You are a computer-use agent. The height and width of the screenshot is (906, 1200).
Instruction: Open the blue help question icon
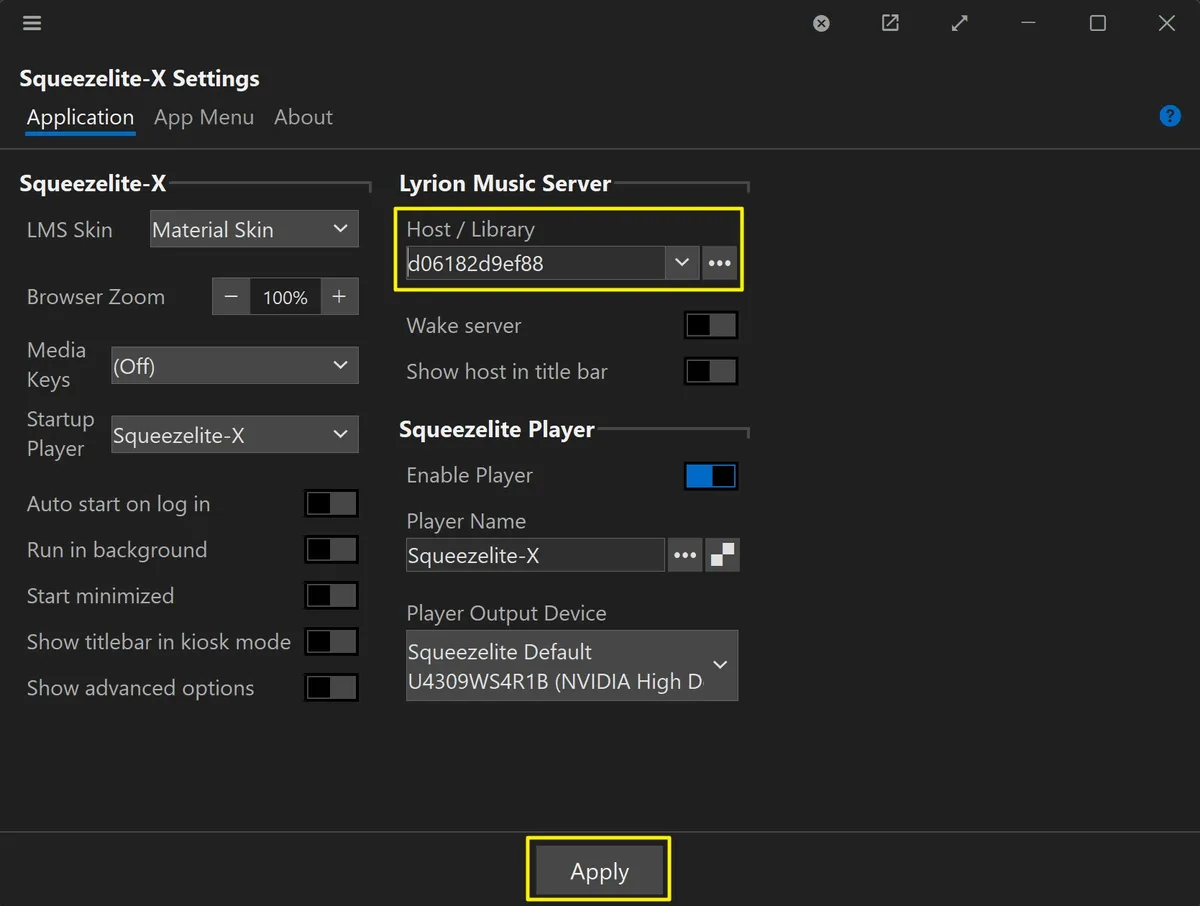coord(1170,116)
